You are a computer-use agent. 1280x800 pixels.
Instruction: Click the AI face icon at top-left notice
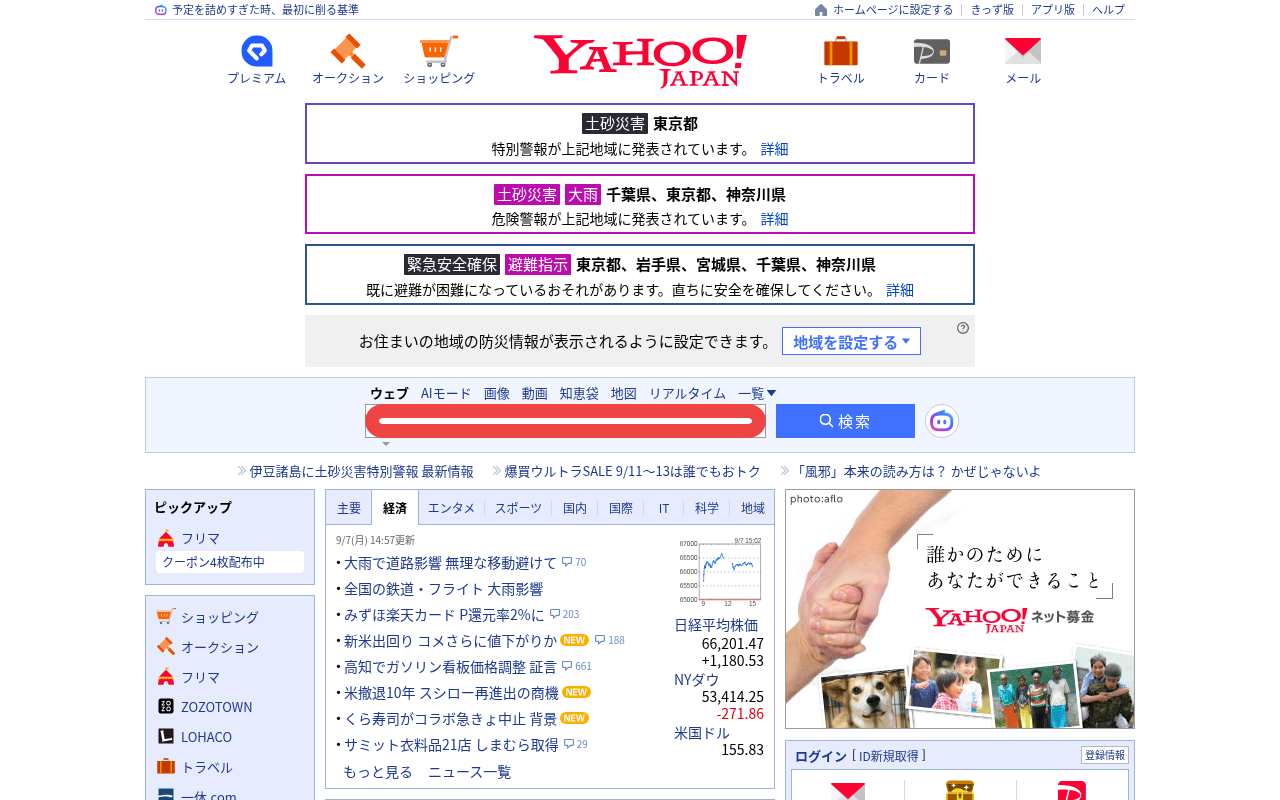(x=161, y=10)
